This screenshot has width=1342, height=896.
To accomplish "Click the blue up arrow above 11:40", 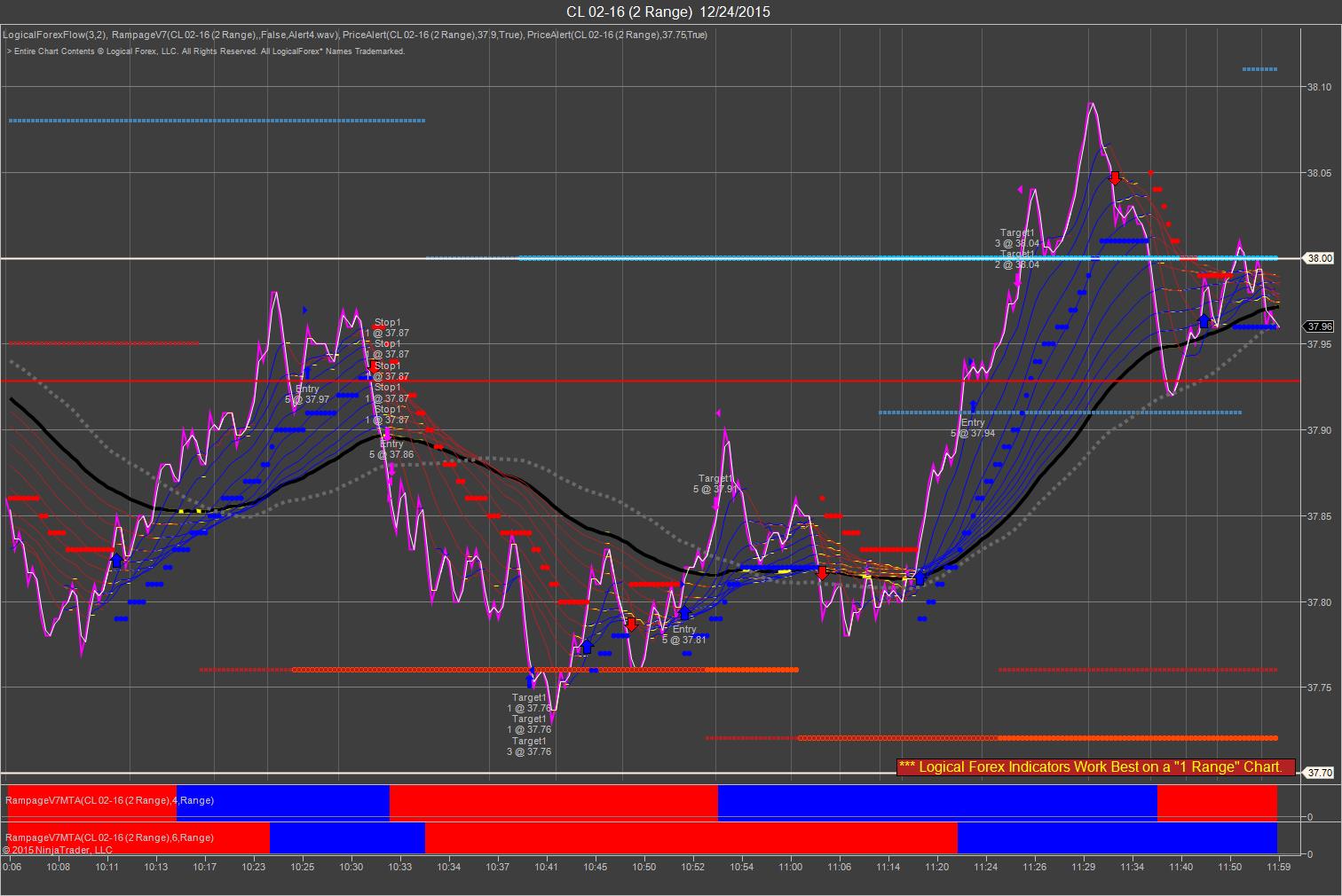I will click(x=1204, y=320).
